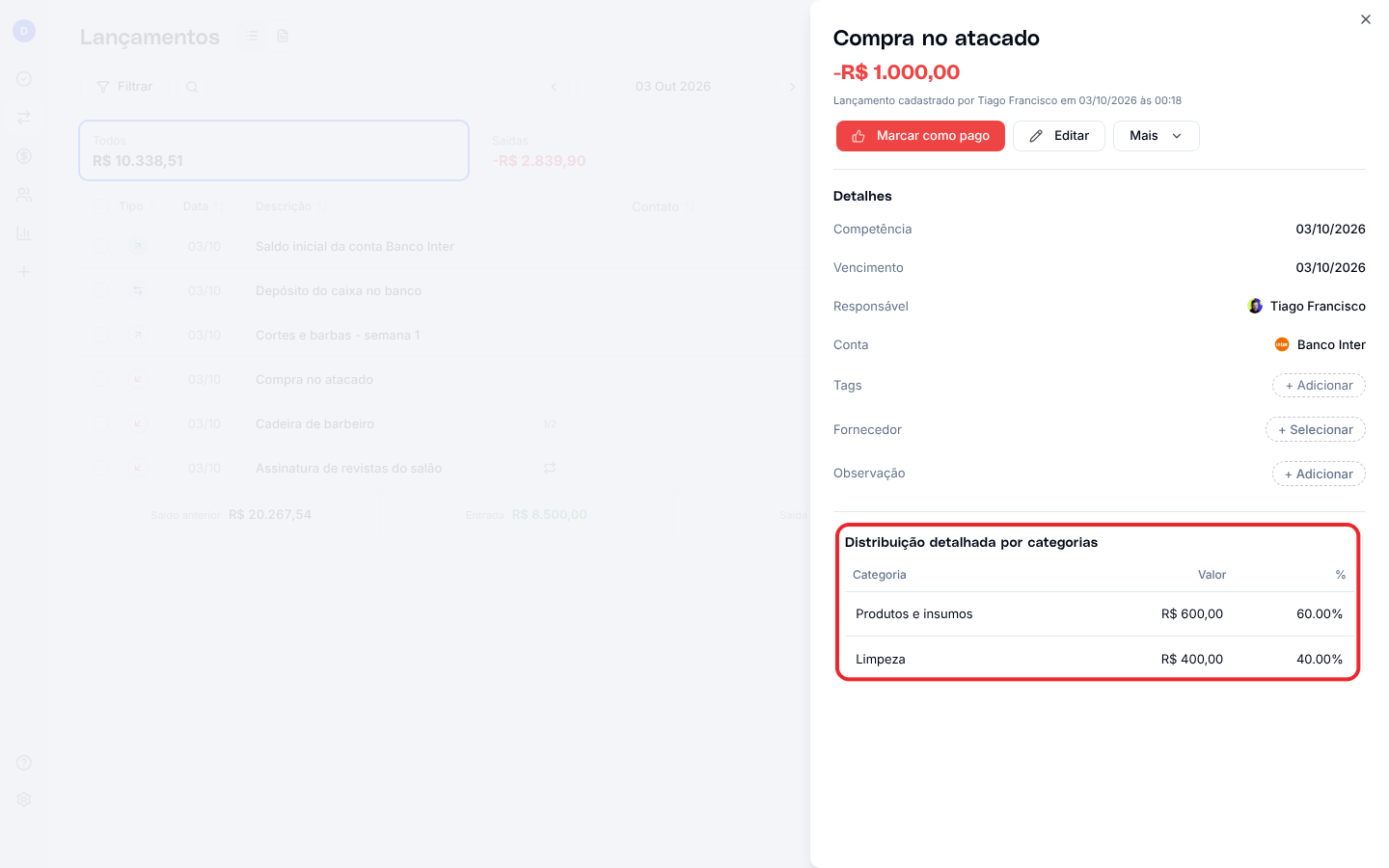This screenshot has height=868, width=1389.
Task: Open the dollar-coin sidebar icon
Action: click(x=24, y=156)
